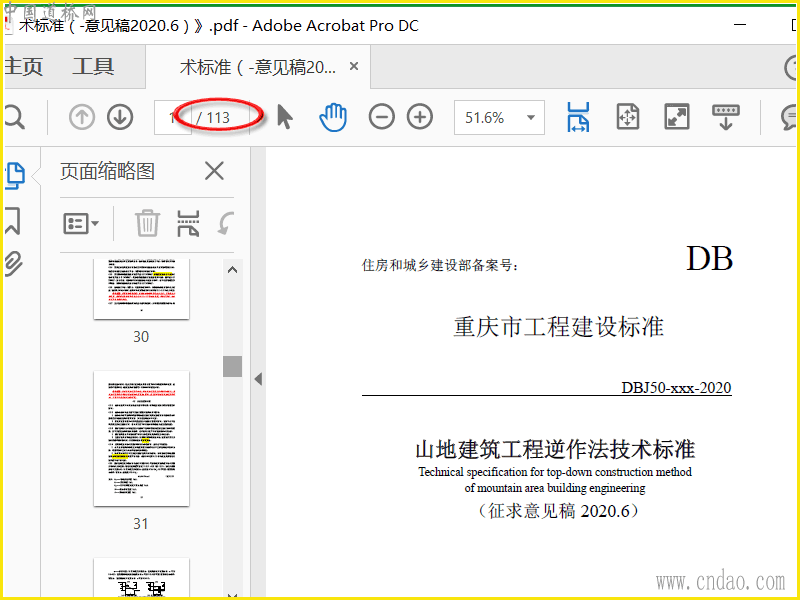Select page 31 thumbnail
This screenshot has width=800, height=600.
[x=141, y=439]
